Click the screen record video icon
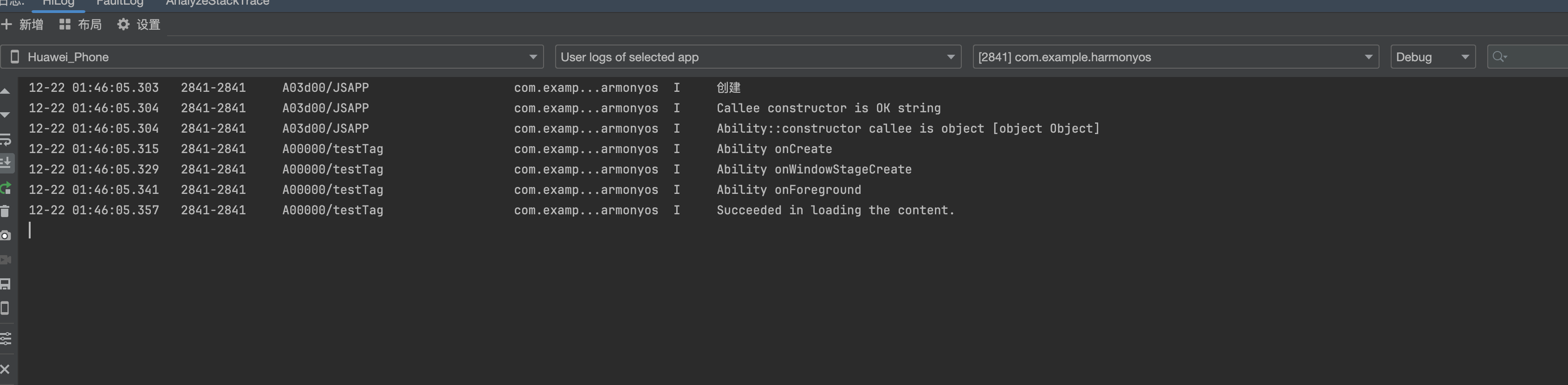 6,260
